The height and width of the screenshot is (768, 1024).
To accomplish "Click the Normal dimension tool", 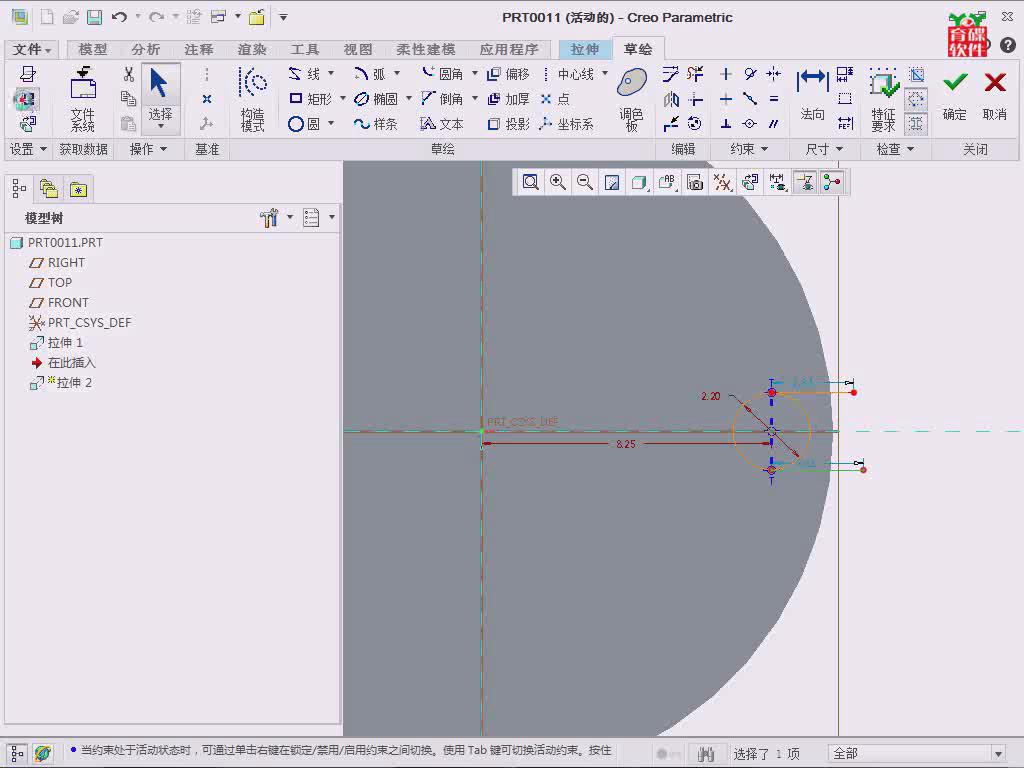I will tap(812, 95).
